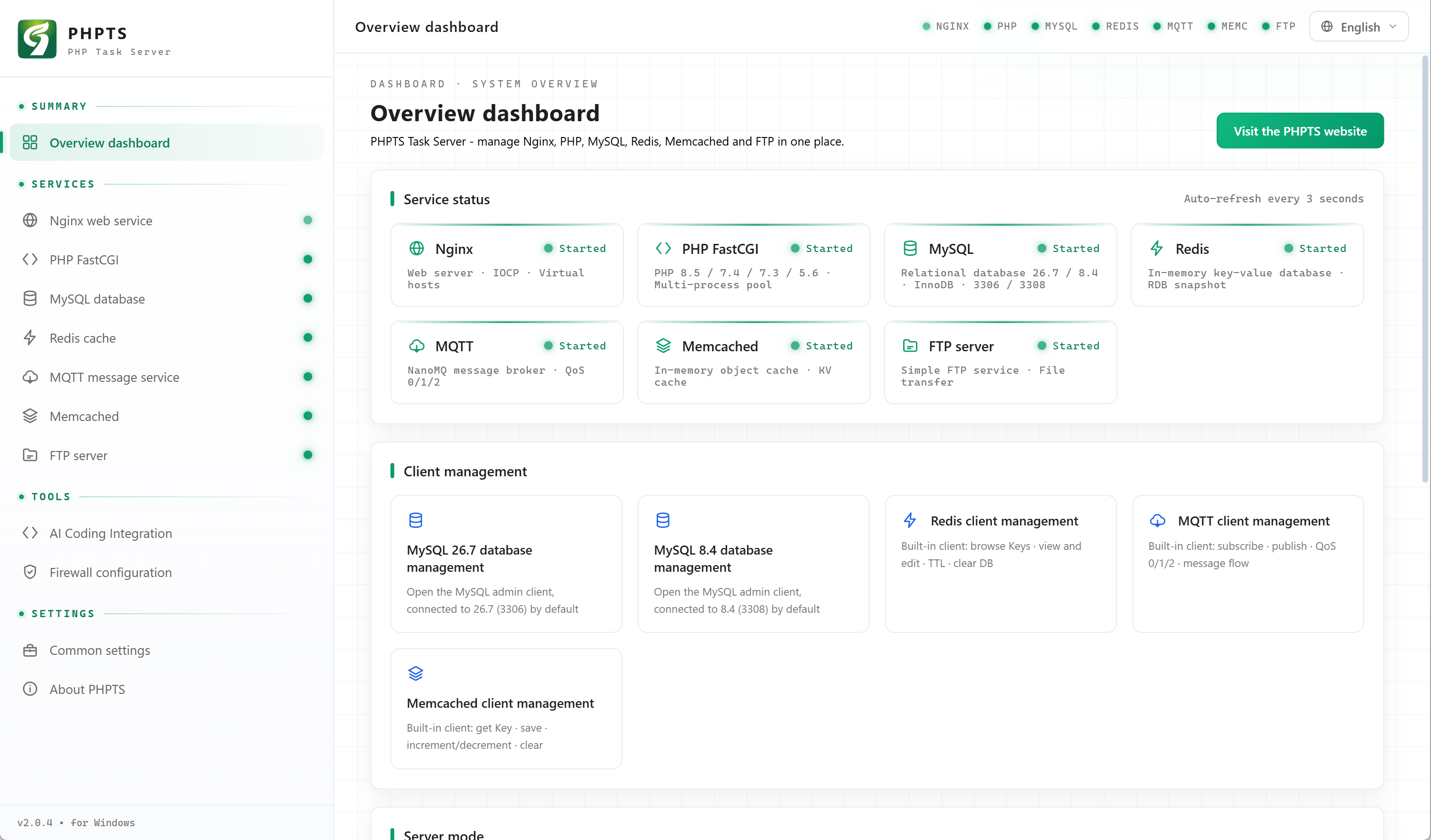This screenshot has width=1431, height=840.
Task: Click the Started status in FTP server card
Action: click(x=1068, y=346)
